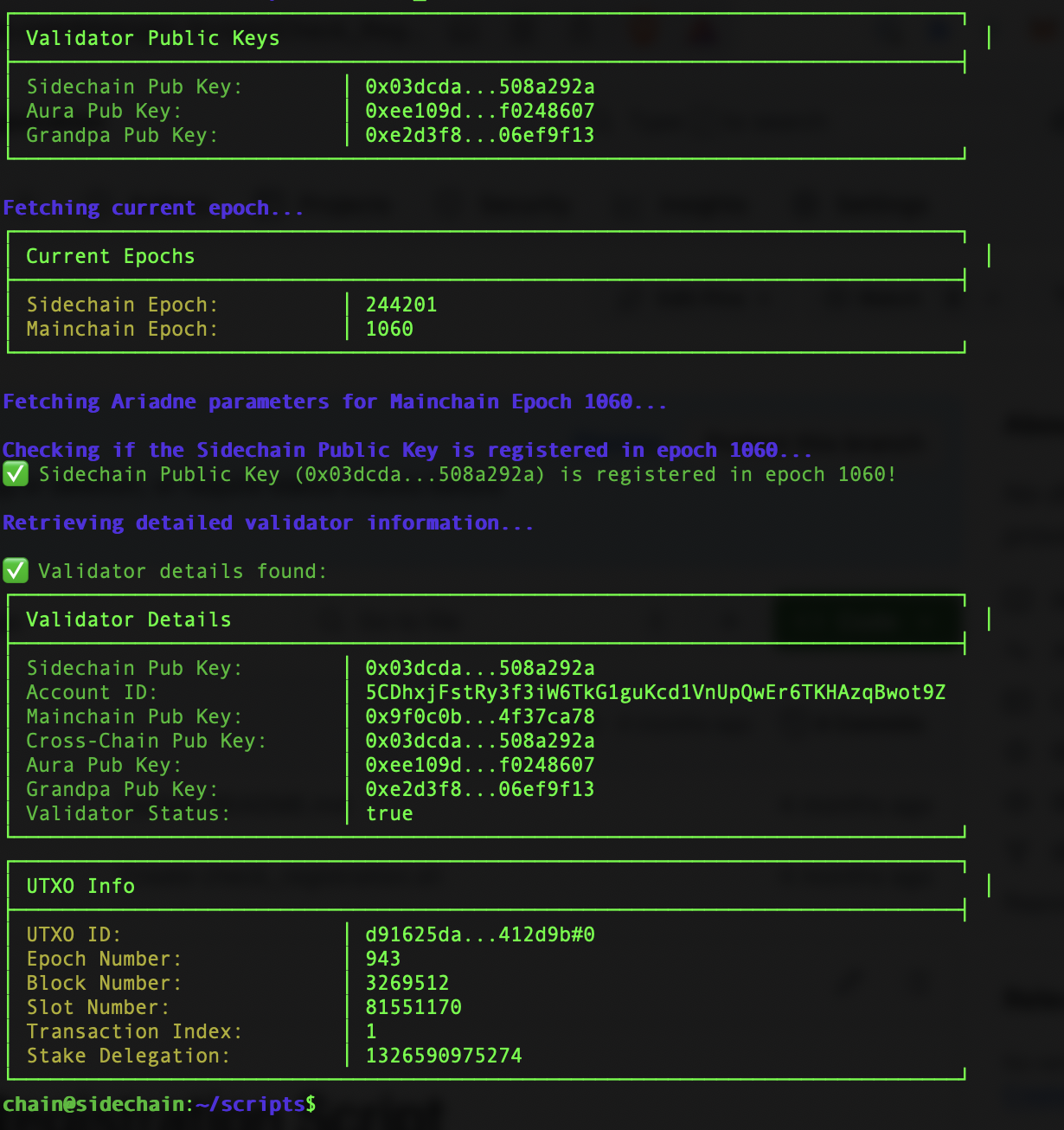
Task: Click the Sidechain Epoch value 244201
Action: tap(401, 305)
